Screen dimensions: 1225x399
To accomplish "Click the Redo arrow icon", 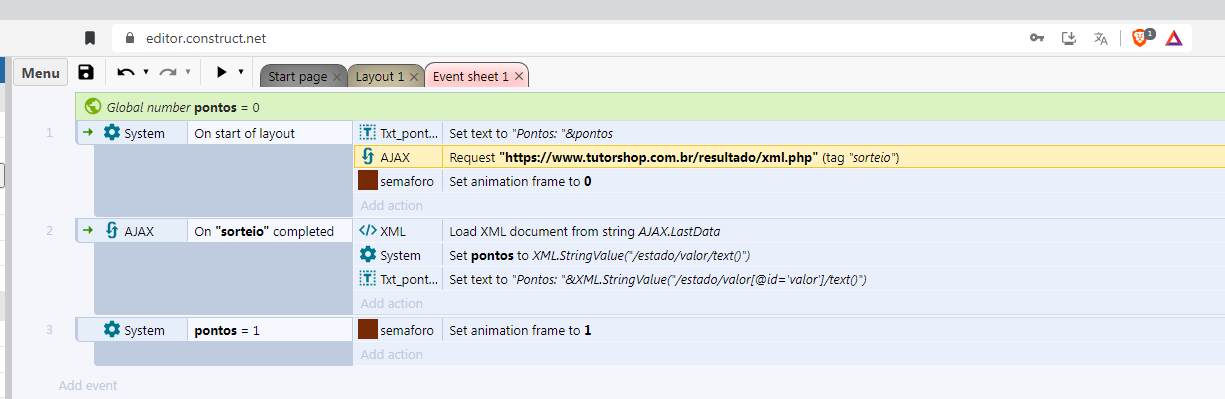I will [x=168, y=73].
